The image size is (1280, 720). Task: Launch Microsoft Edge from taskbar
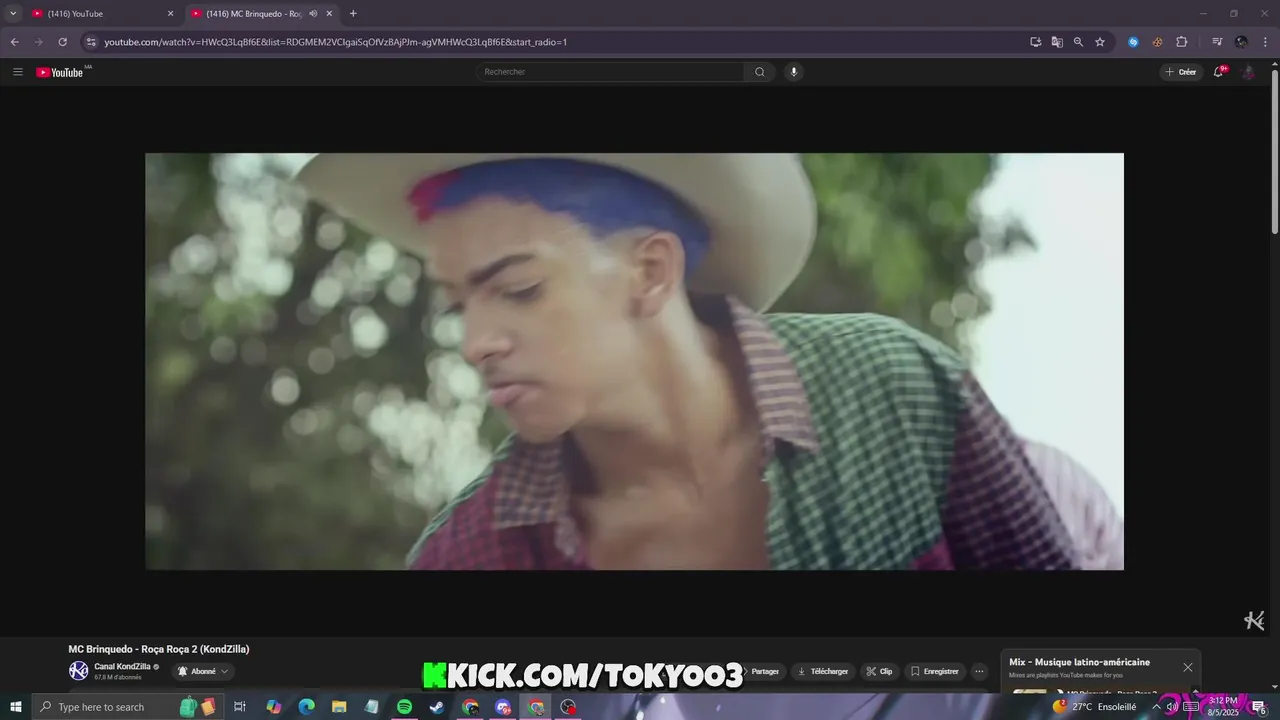tap(306, 707)
